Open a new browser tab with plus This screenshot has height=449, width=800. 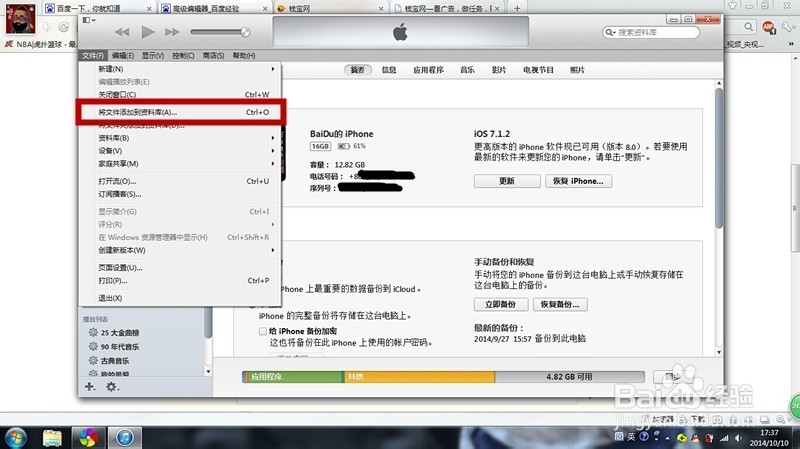(x=517, y=8)
